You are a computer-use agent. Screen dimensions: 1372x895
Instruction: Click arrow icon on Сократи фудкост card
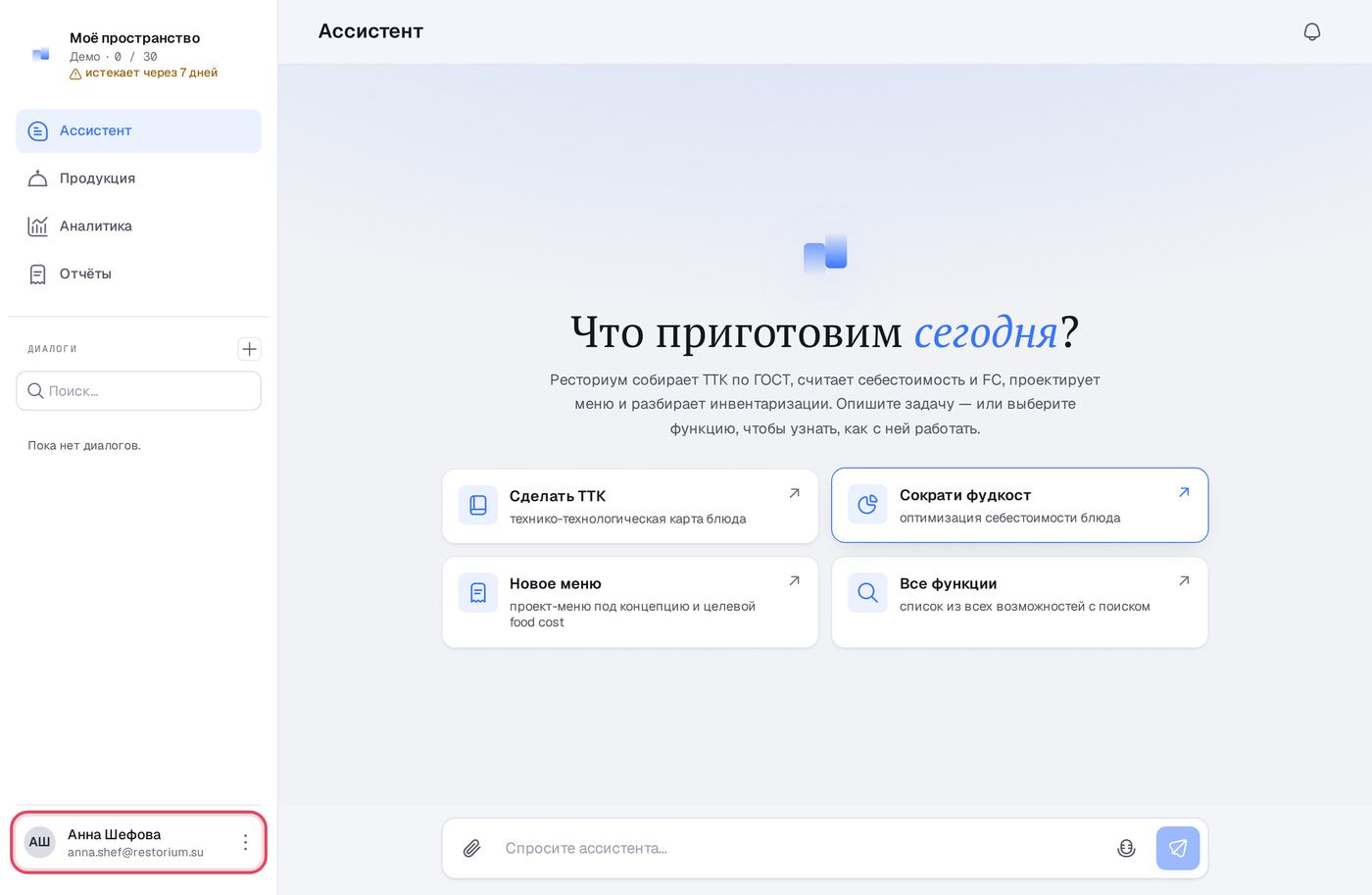1184,492
